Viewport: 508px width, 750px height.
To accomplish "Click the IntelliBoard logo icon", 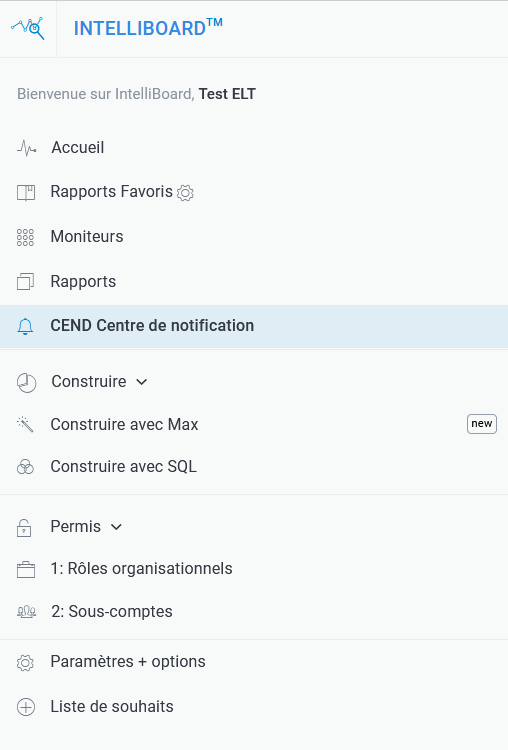I will 28,28.
